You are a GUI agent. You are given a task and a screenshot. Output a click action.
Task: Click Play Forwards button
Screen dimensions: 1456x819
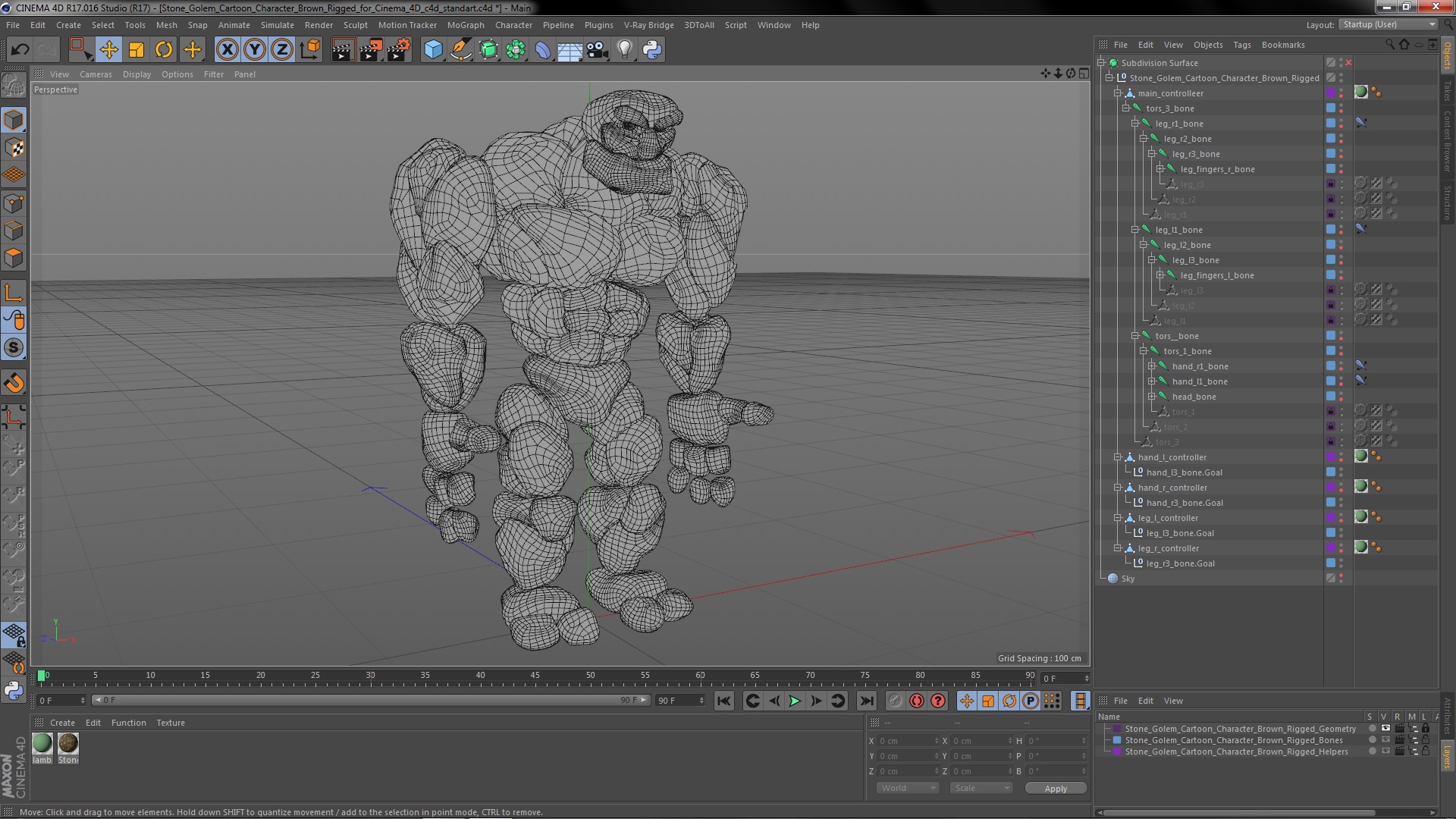795,701
